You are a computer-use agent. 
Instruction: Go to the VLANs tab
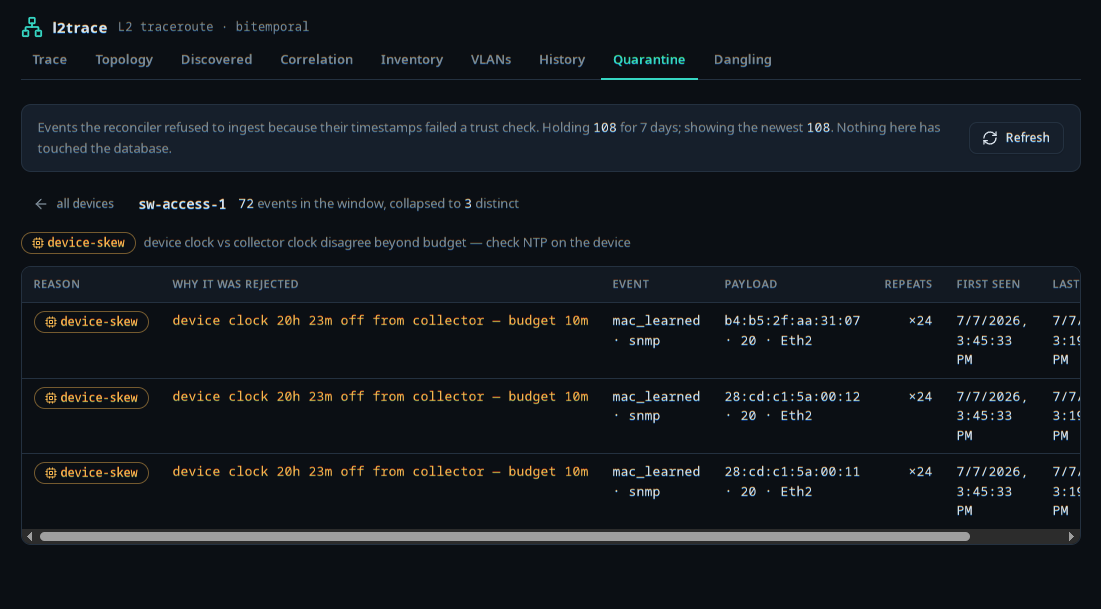click(x=491, y=60)
